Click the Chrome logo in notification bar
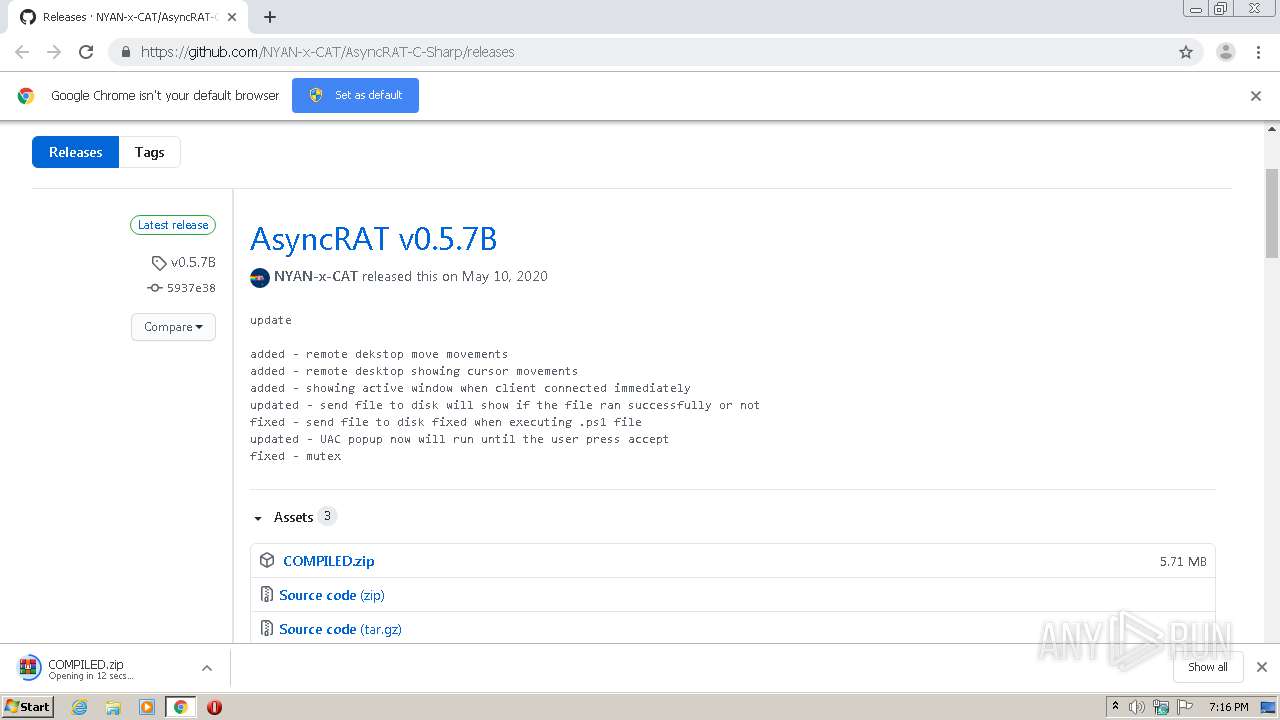This screenshot has width=1280, height=720. point(26,96)
